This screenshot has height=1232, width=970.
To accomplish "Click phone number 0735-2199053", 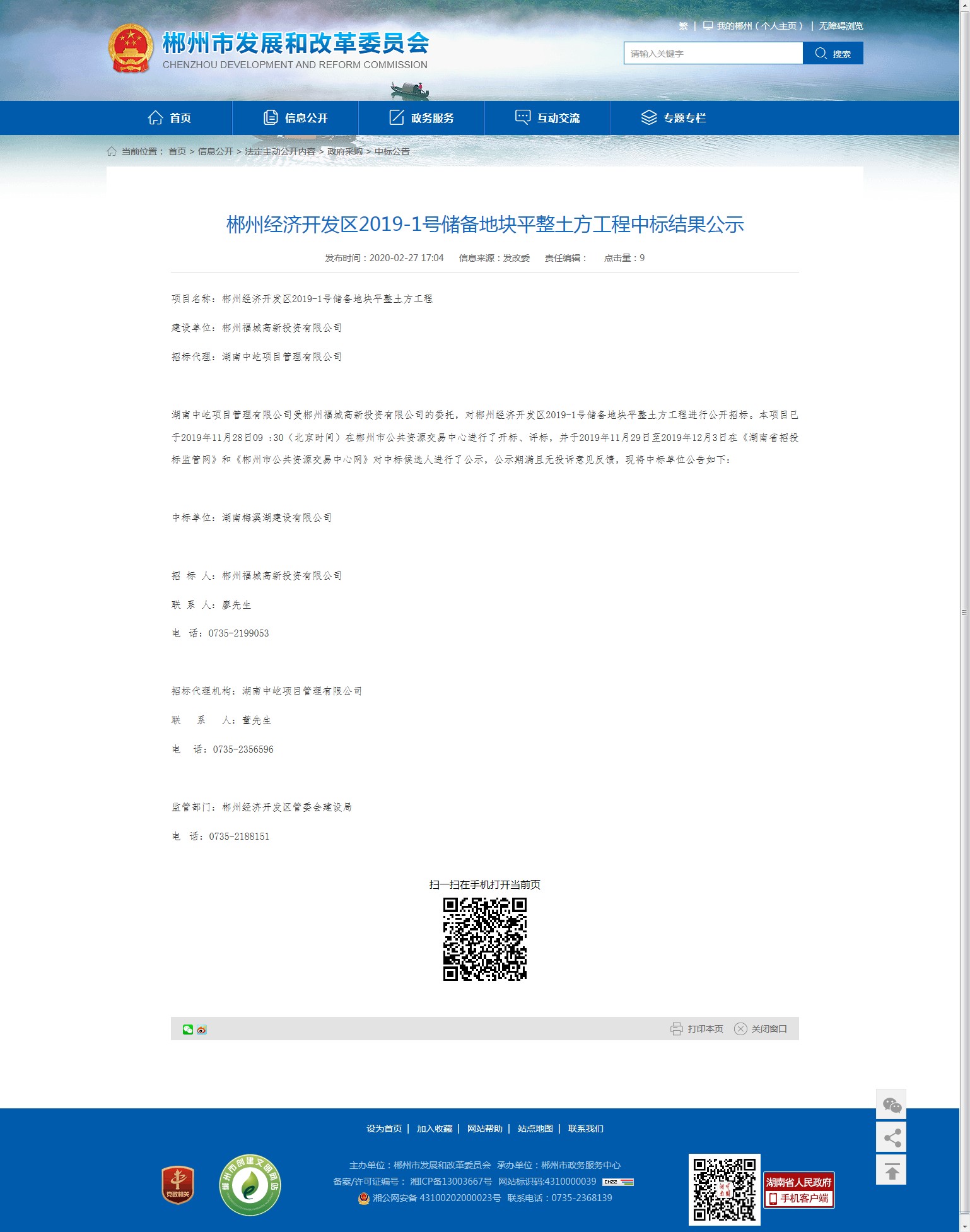I will [238, 633].
